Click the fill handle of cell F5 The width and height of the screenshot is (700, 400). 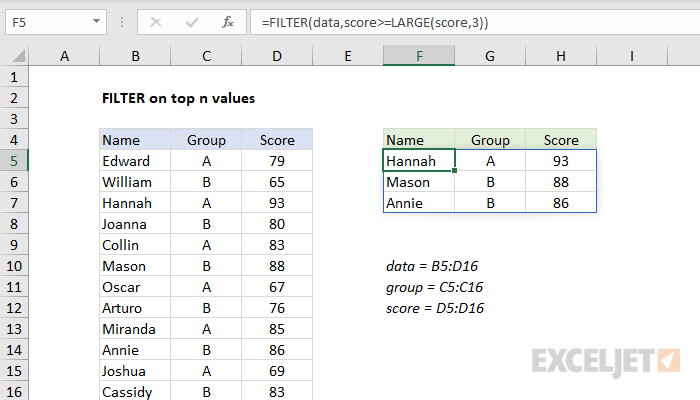tap(454, 171)
